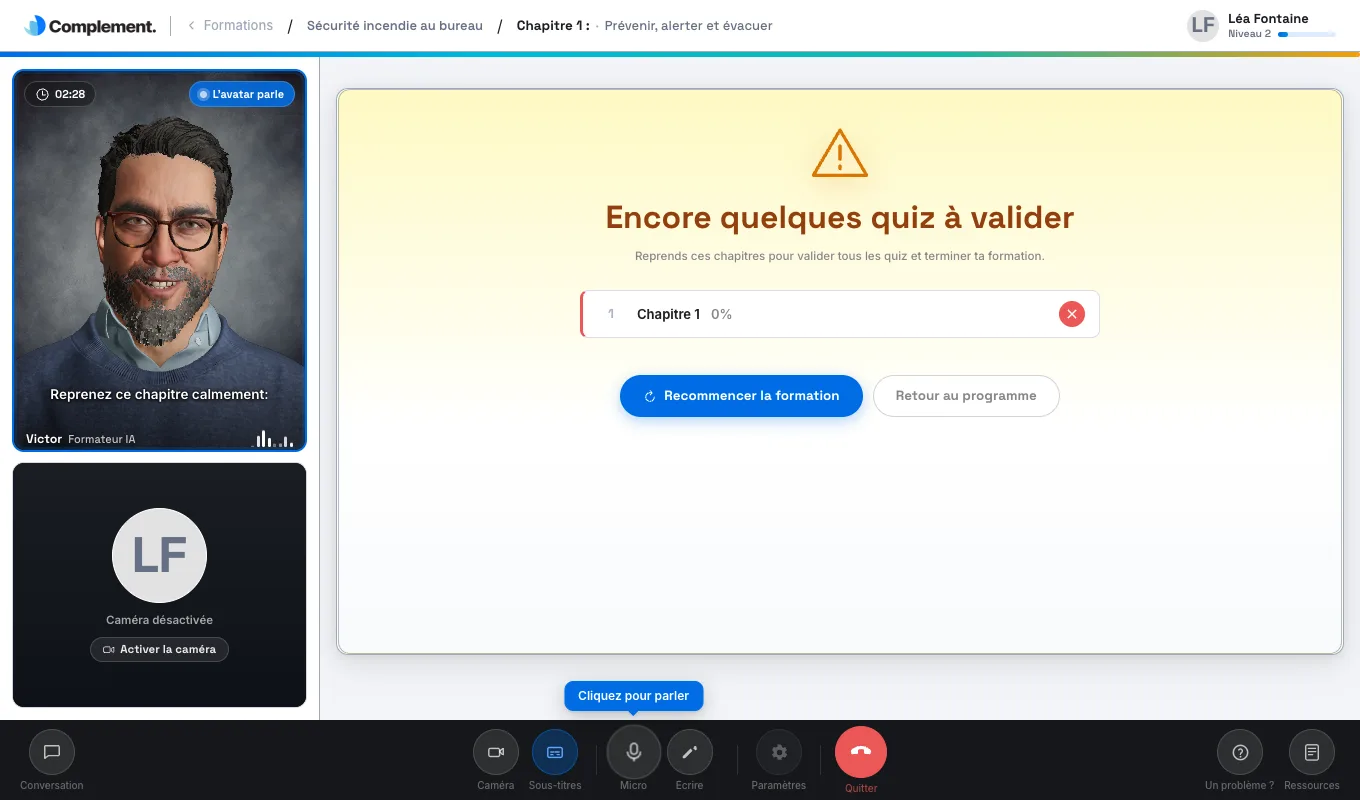Open Sécurité incendie au bureau breadcrumb
This screenshot has height=800, width=1360.
tap(395, 25)
